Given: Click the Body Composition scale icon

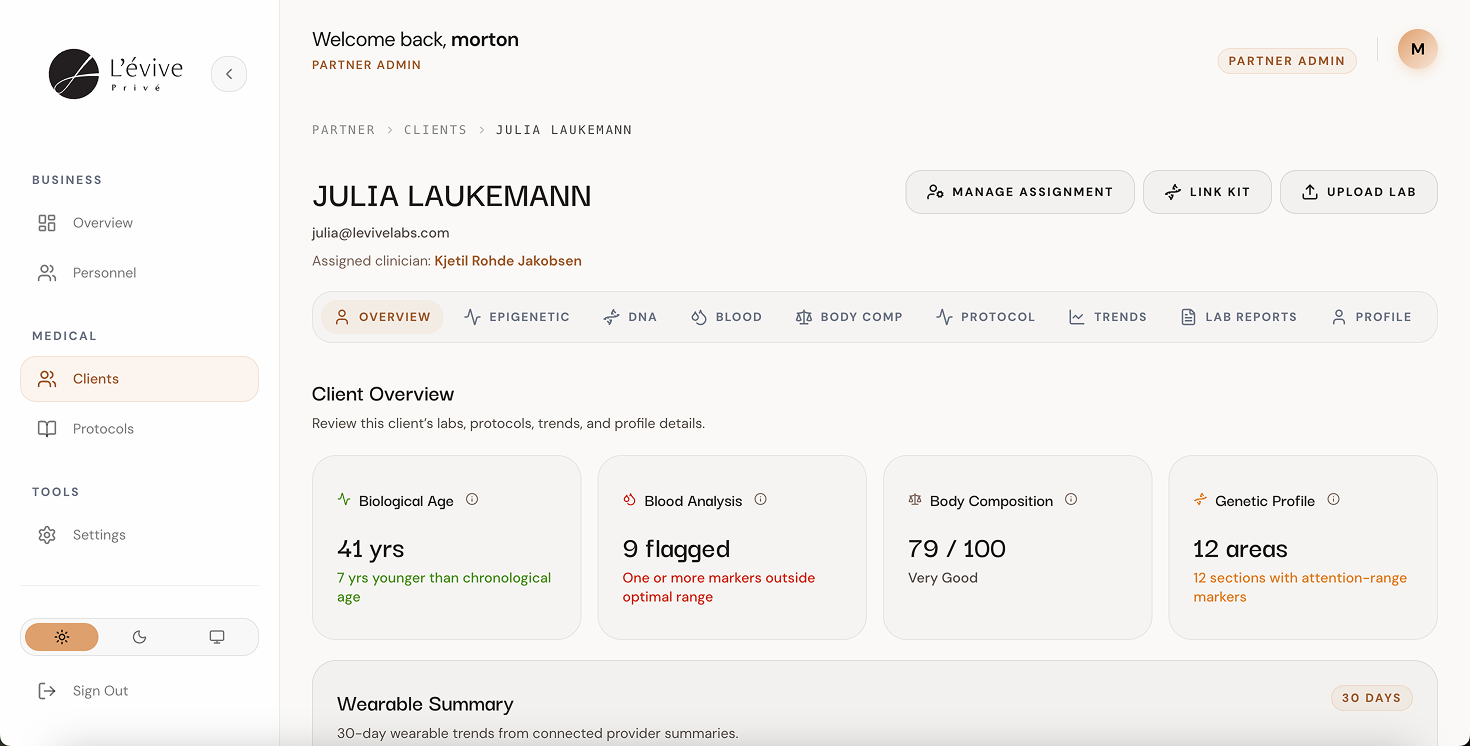Looking at the screenshot, I should point(915,499).
